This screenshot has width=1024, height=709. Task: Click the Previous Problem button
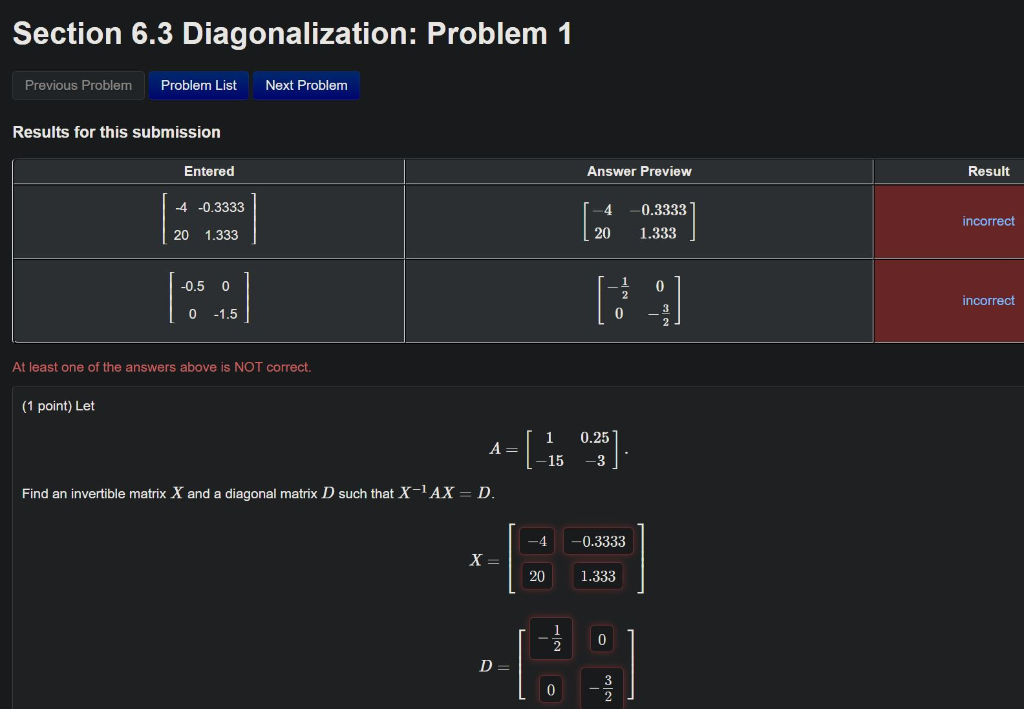[x=78, y=85]
